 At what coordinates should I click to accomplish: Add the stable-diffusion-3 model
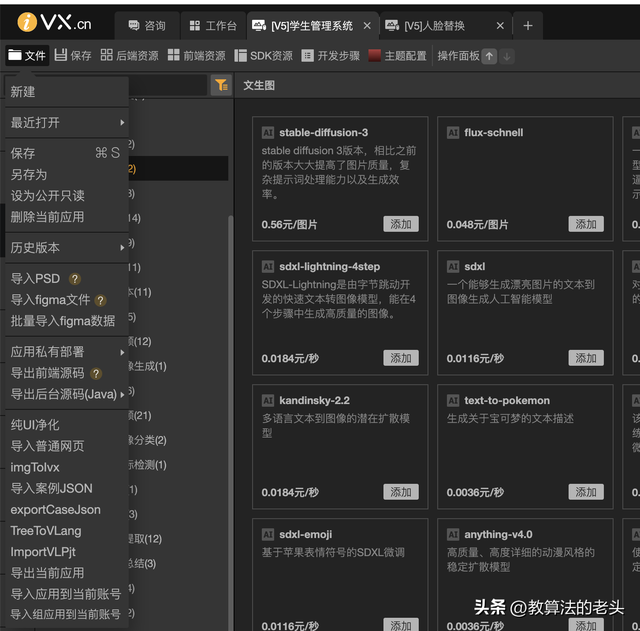[401, 224]
